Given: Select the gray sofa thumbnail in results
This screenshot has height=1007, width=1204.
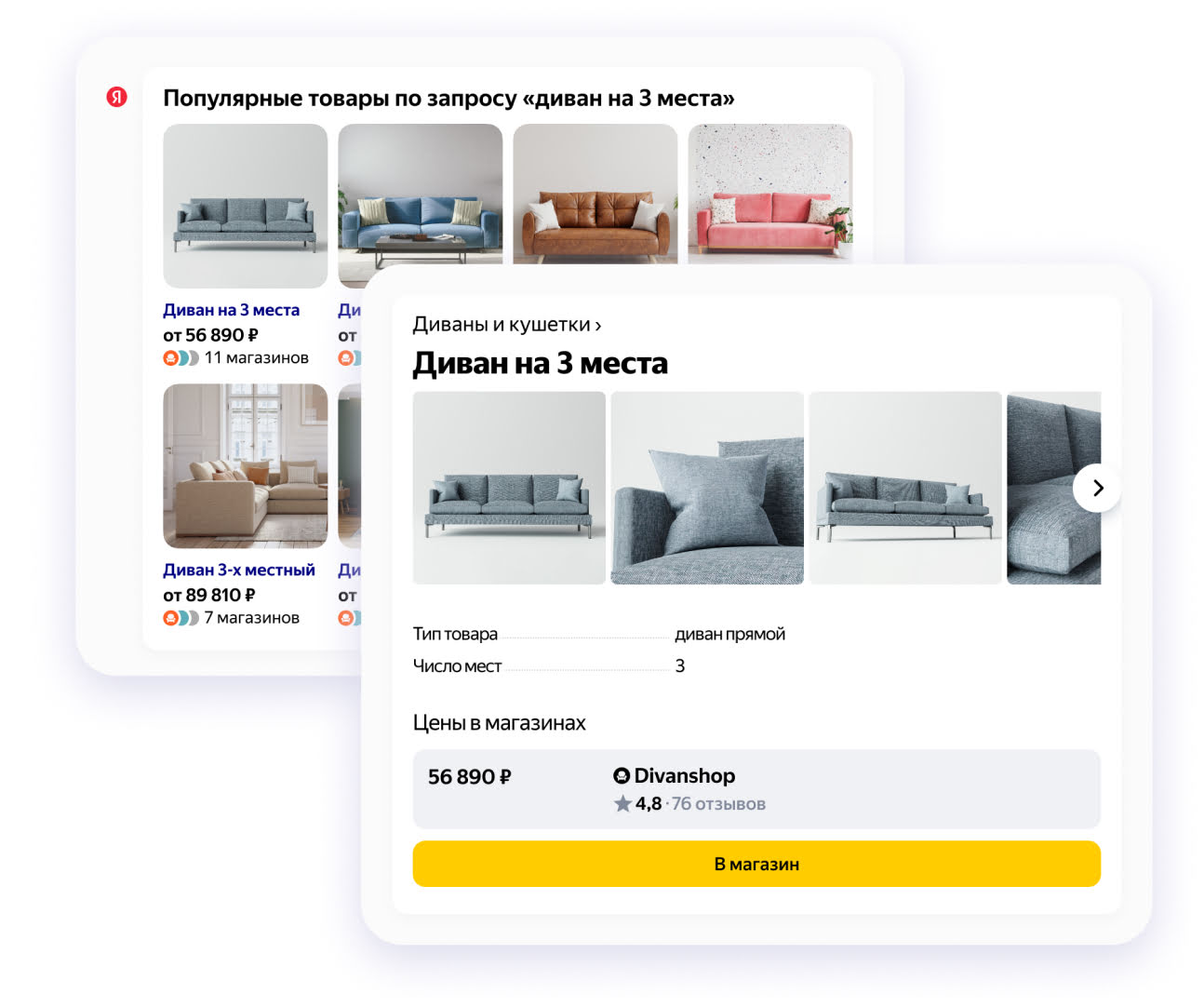Looking at the screenshot, I should [246, 206].
